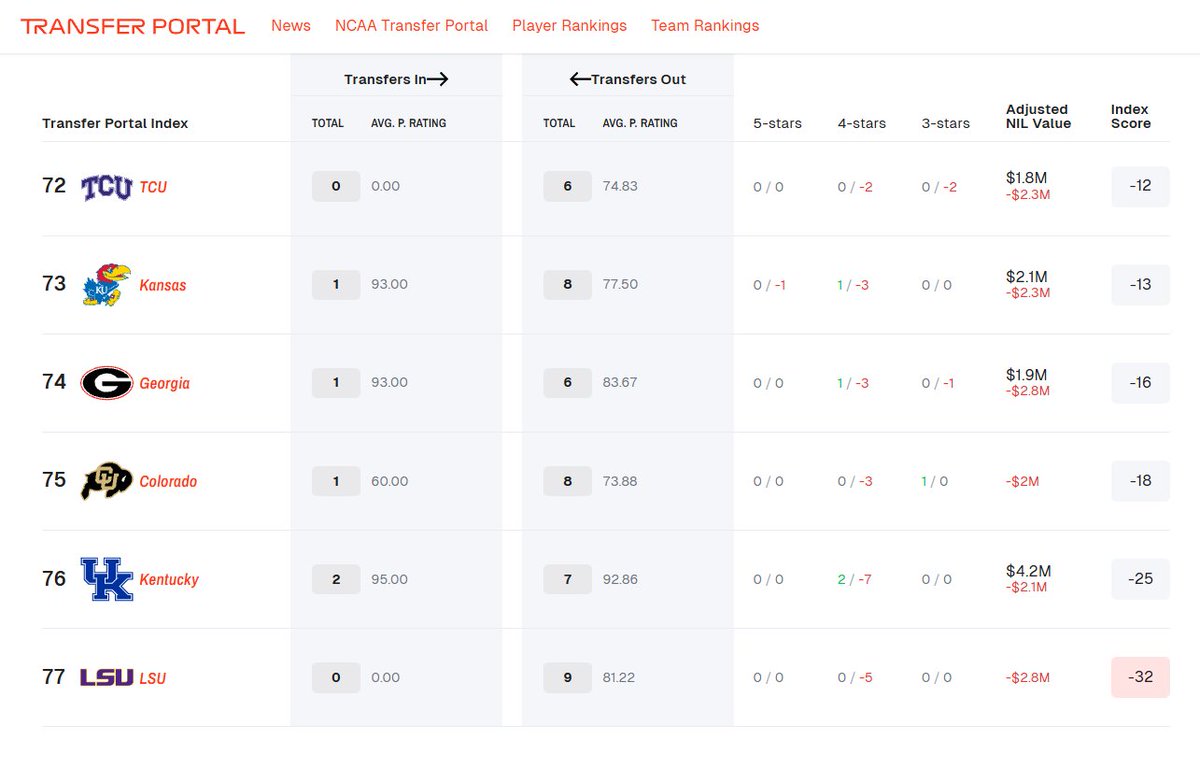
Task: Click the Georgia G logo
Action: coord(106,383)
